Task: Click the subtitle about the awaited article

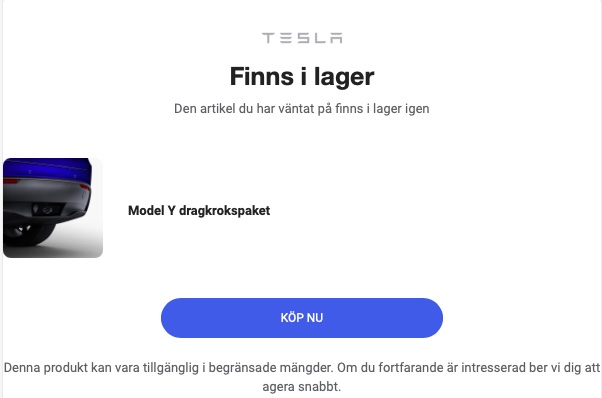Action: coord(302,109)
